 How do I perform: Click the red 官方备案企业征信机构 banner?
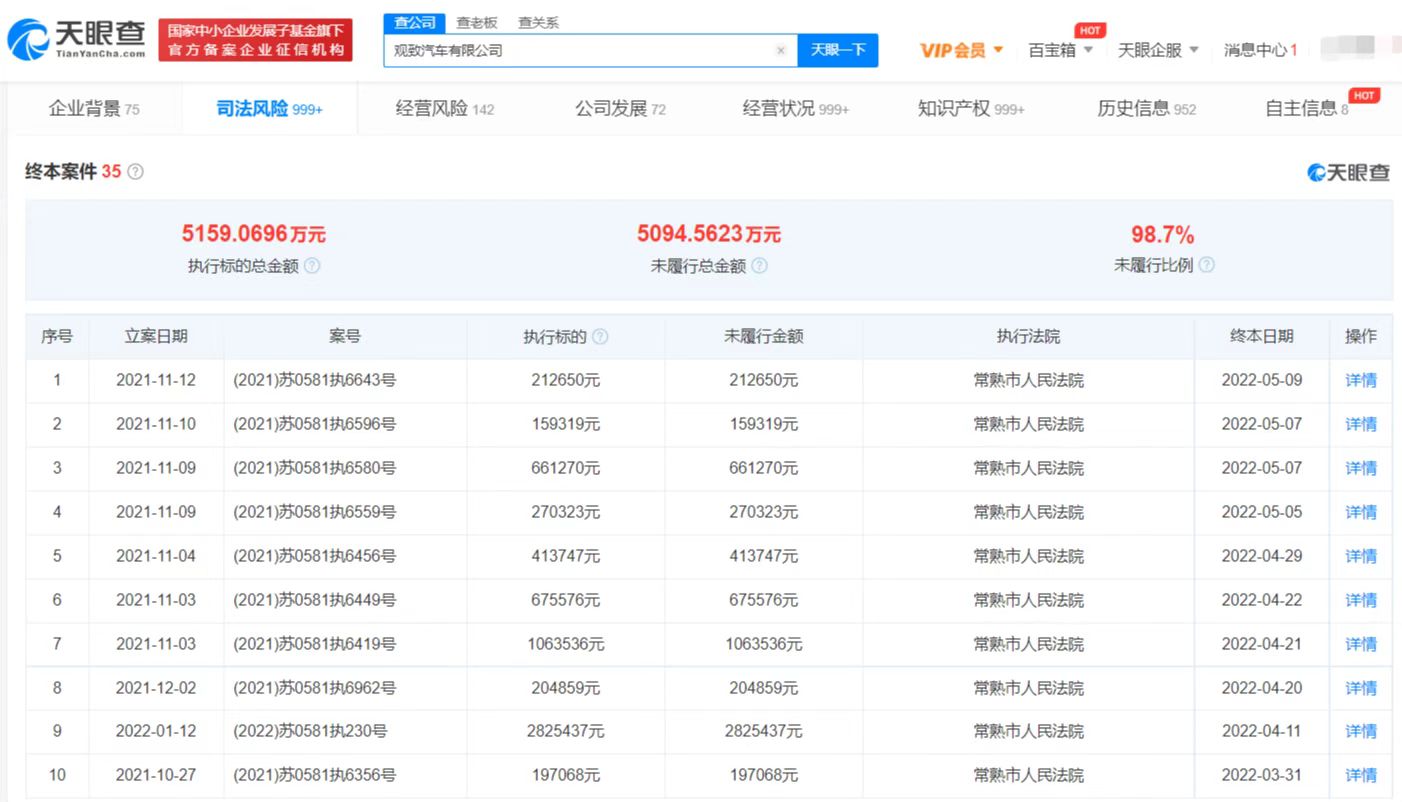point(255,40)
